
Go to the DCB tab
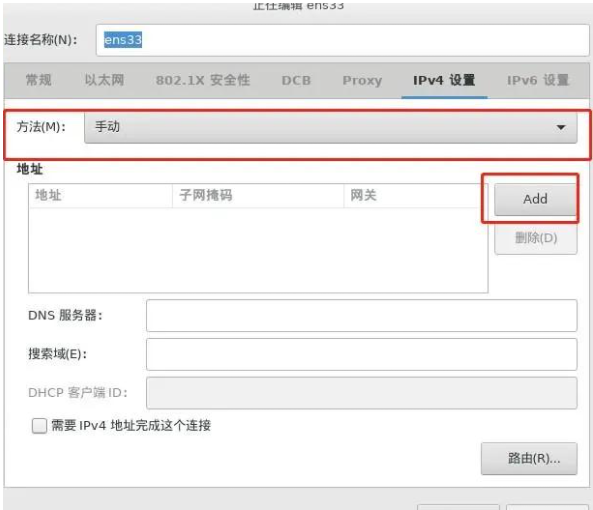tap(296, 80)
